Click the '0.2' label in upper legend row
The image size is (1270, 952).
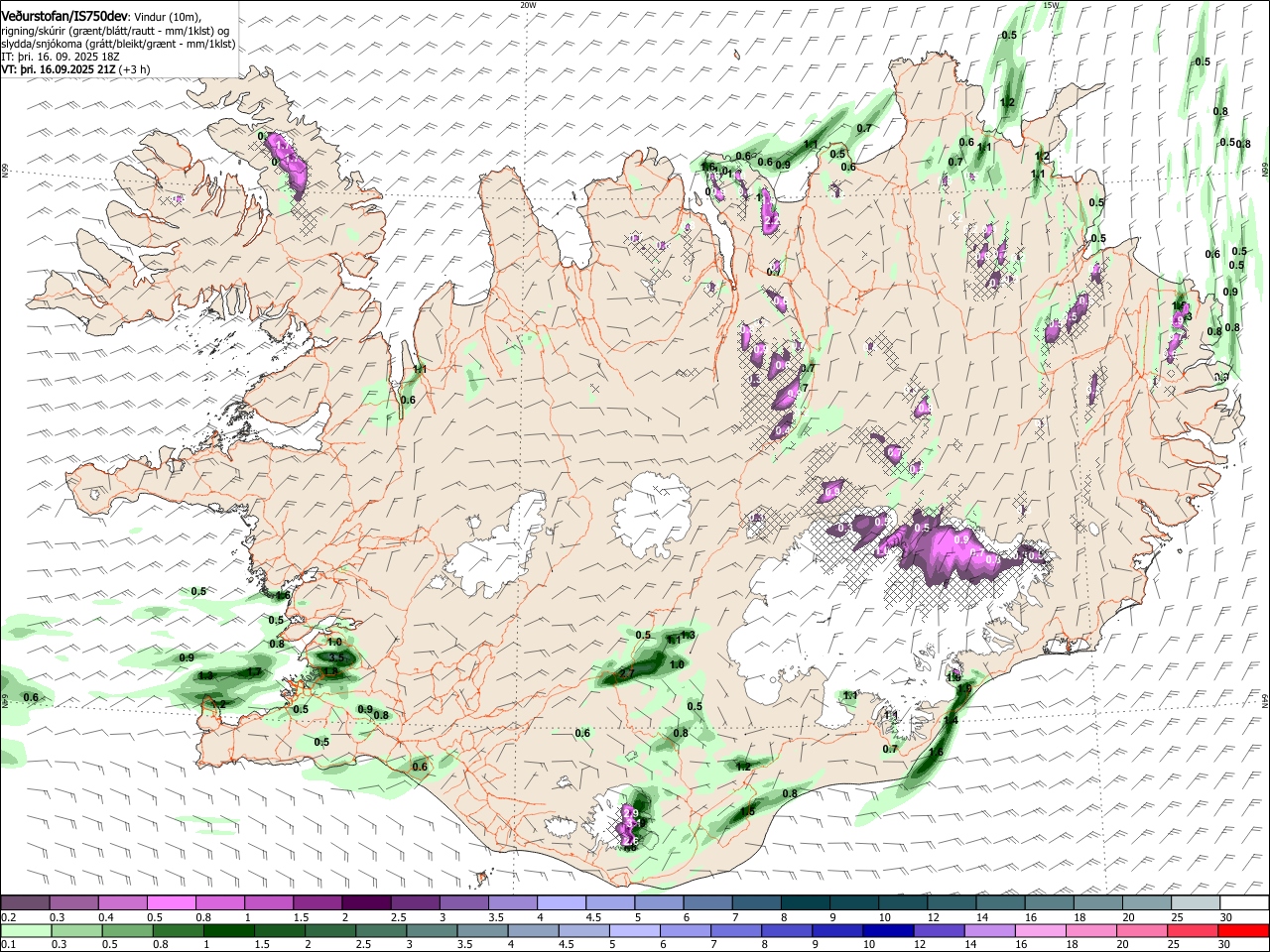8,917
